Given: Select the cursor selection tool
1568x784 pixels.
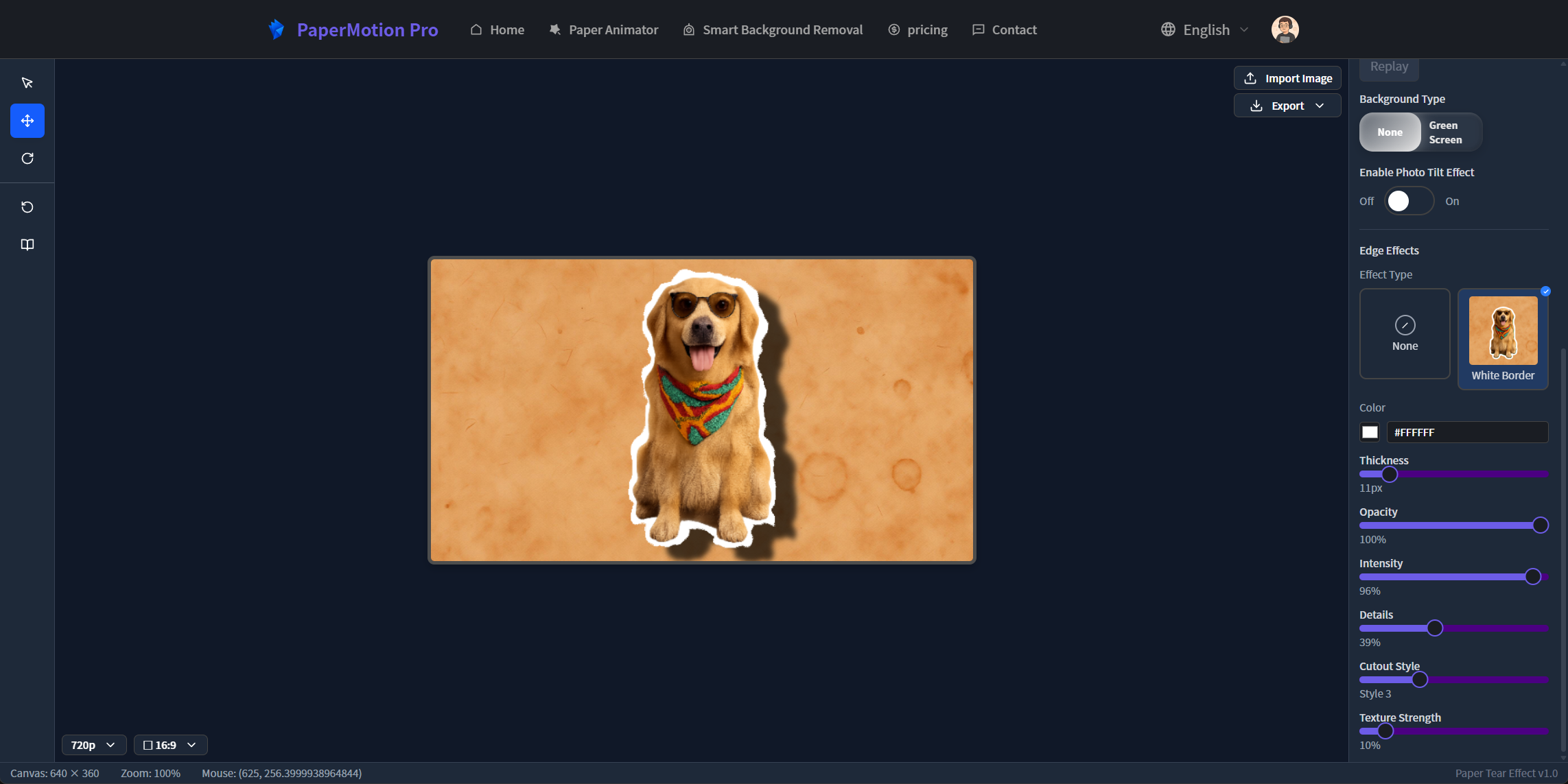Looking at the screenshot, I should coord(27,82).
